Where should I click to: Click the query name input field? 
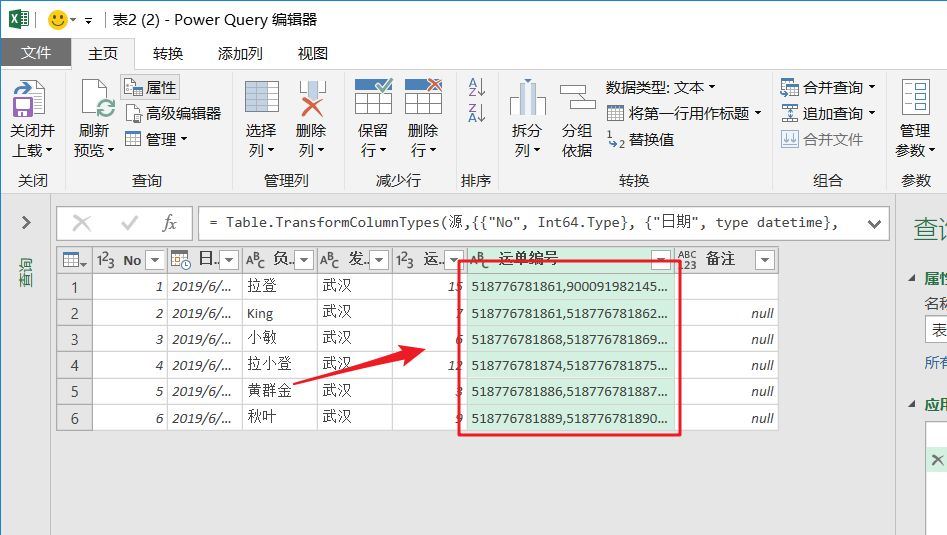point(936,330)
